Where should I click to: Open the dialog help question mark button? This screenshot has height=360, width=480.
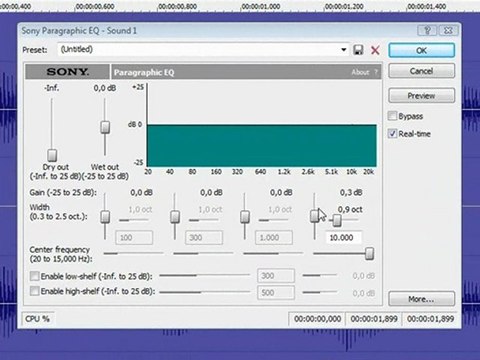tap(427, 31)
